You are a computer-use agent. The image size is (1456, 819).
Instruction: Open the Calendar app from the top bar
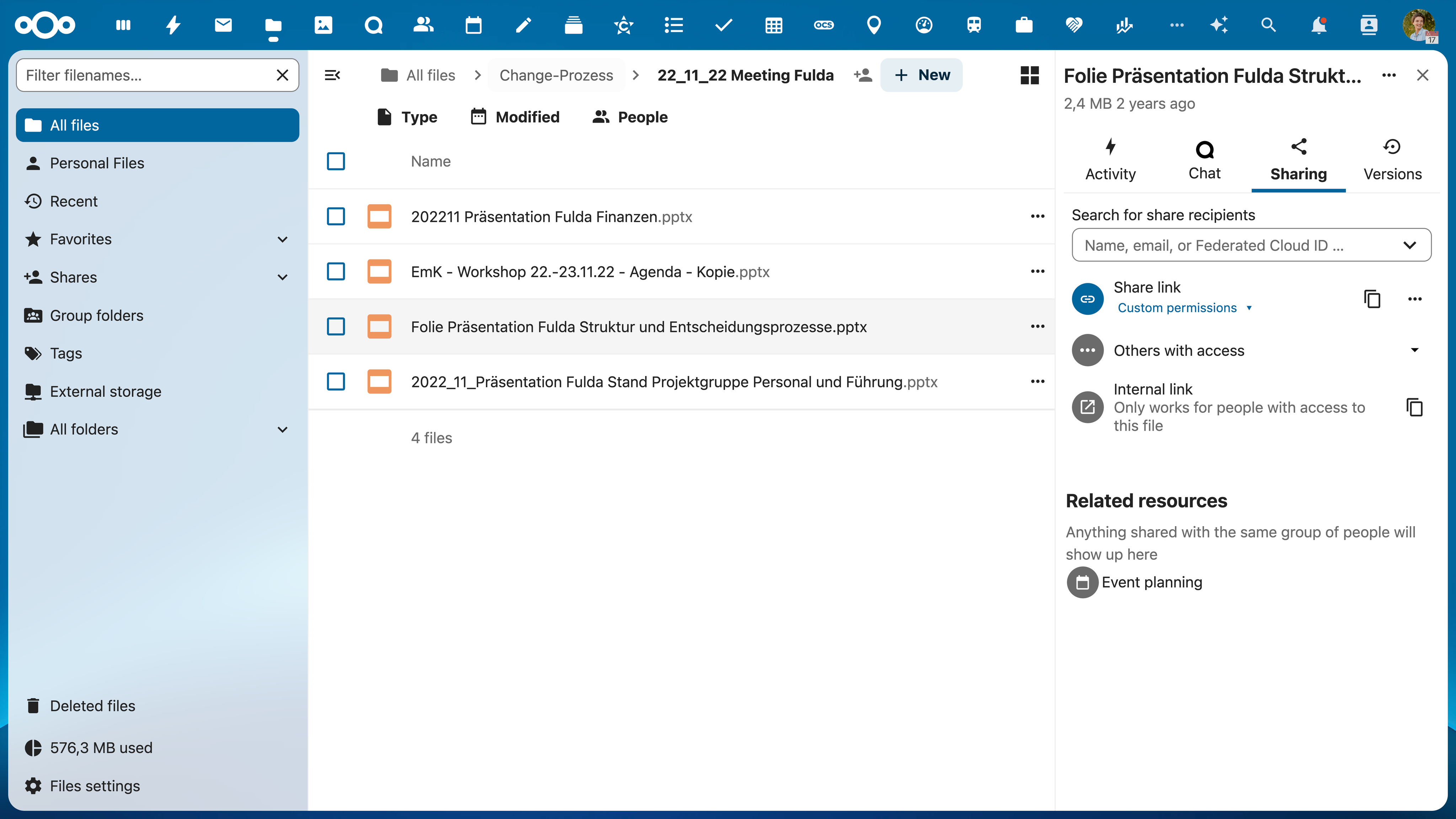[x=473, y=25]
